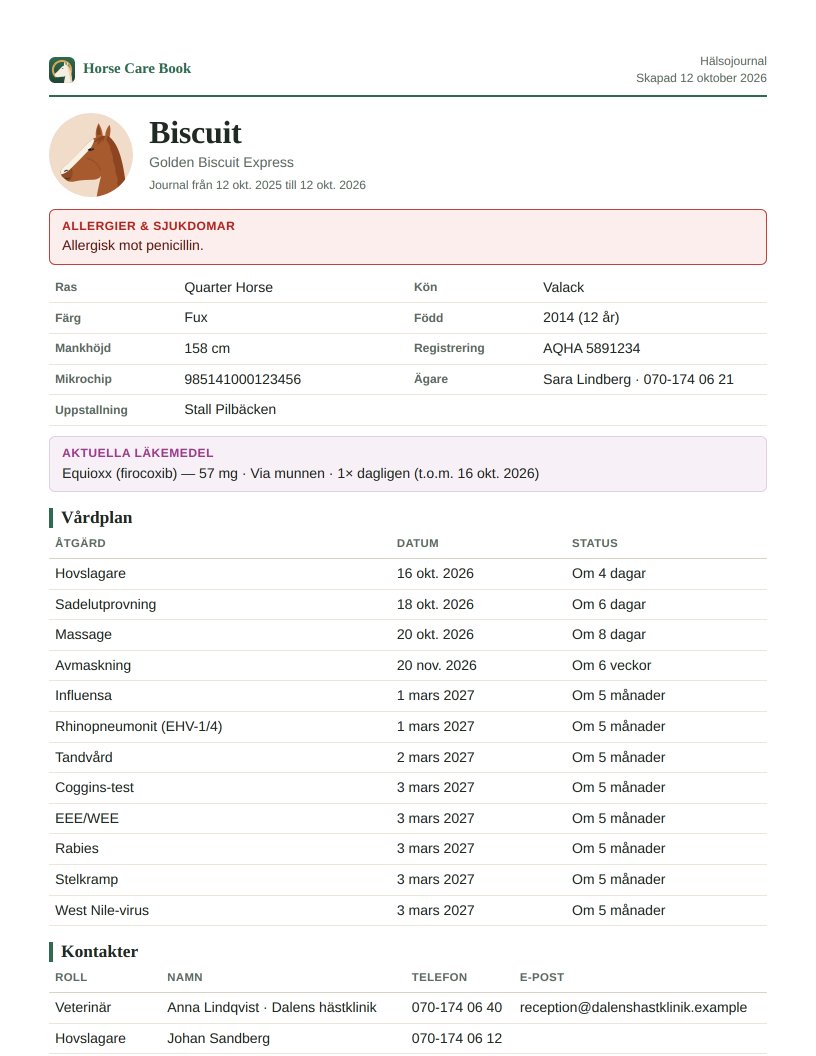
Task: Click the birth year value 2014 (12 år)
Action: click(581, 318)
